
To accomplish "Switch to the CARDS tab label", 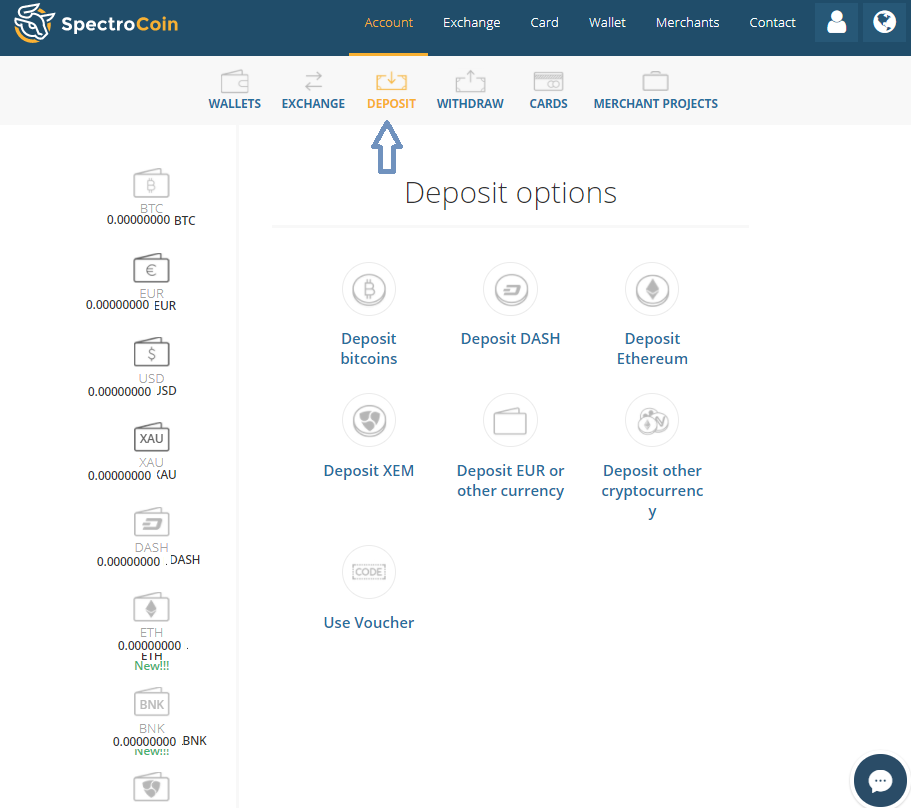I will [x=548, y=104].
